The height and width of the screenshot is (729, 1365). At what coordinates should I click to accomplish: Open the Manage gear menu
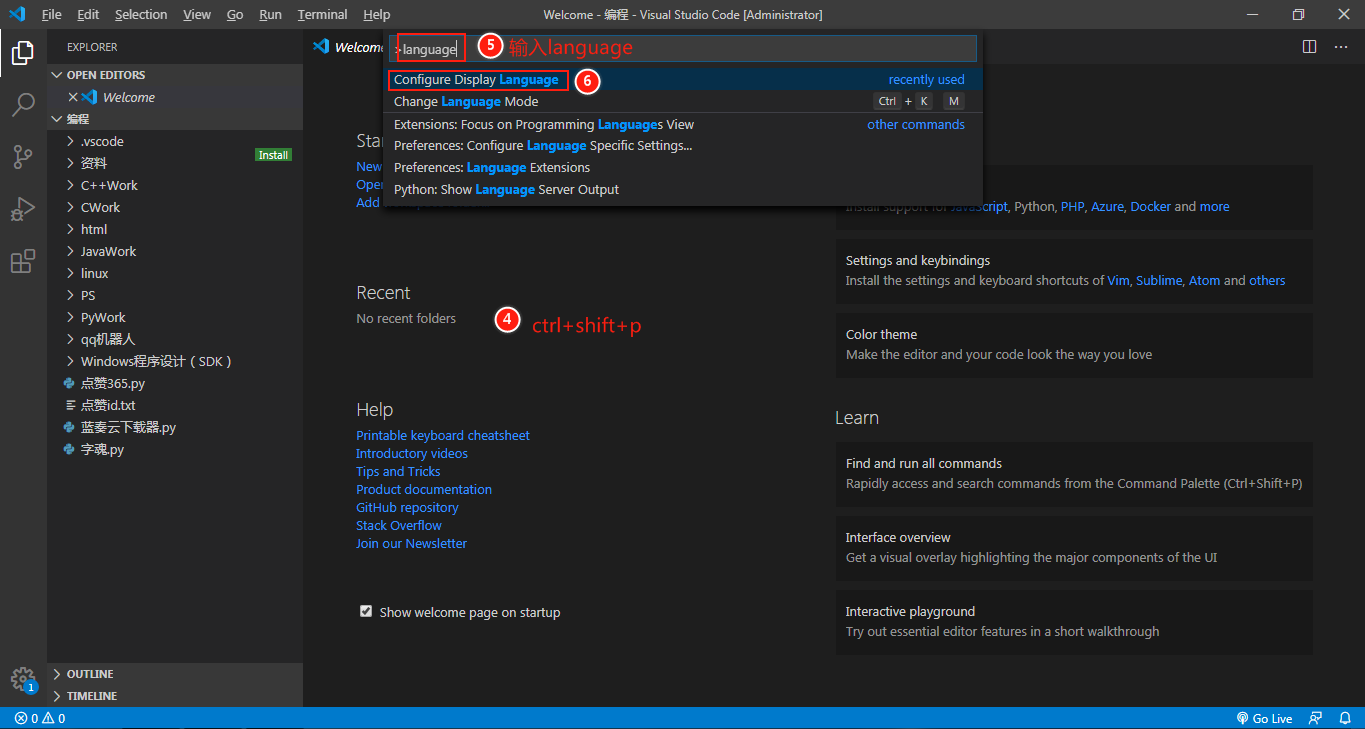(23, 679)
